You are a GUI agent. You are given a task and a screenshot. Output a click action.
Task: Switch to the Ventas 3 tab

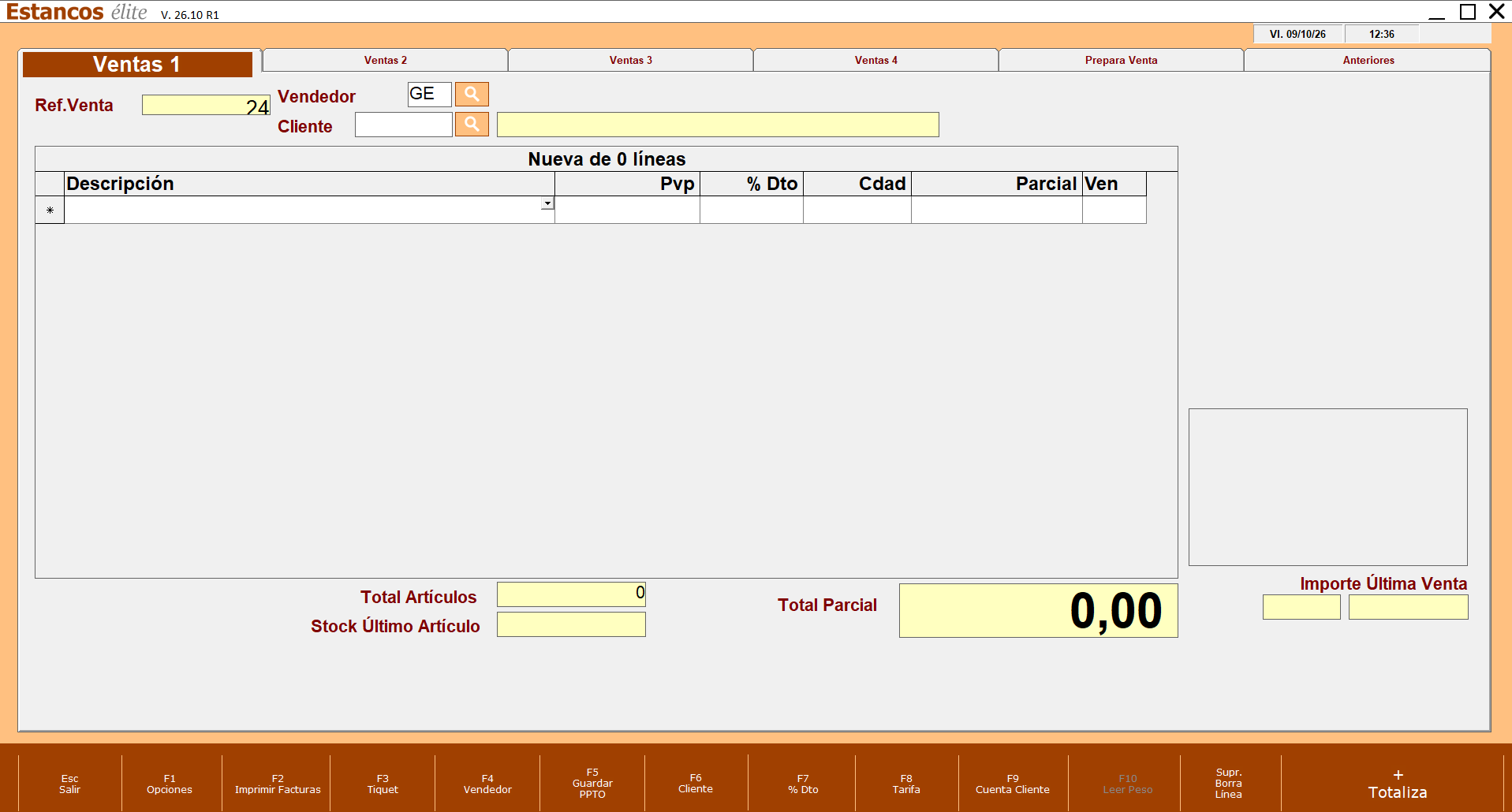tap(631, 60)
